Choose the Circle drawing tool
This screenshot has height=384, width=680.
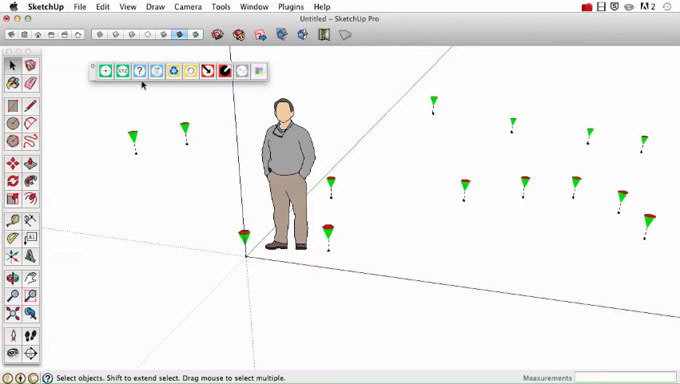pos(13,124)
